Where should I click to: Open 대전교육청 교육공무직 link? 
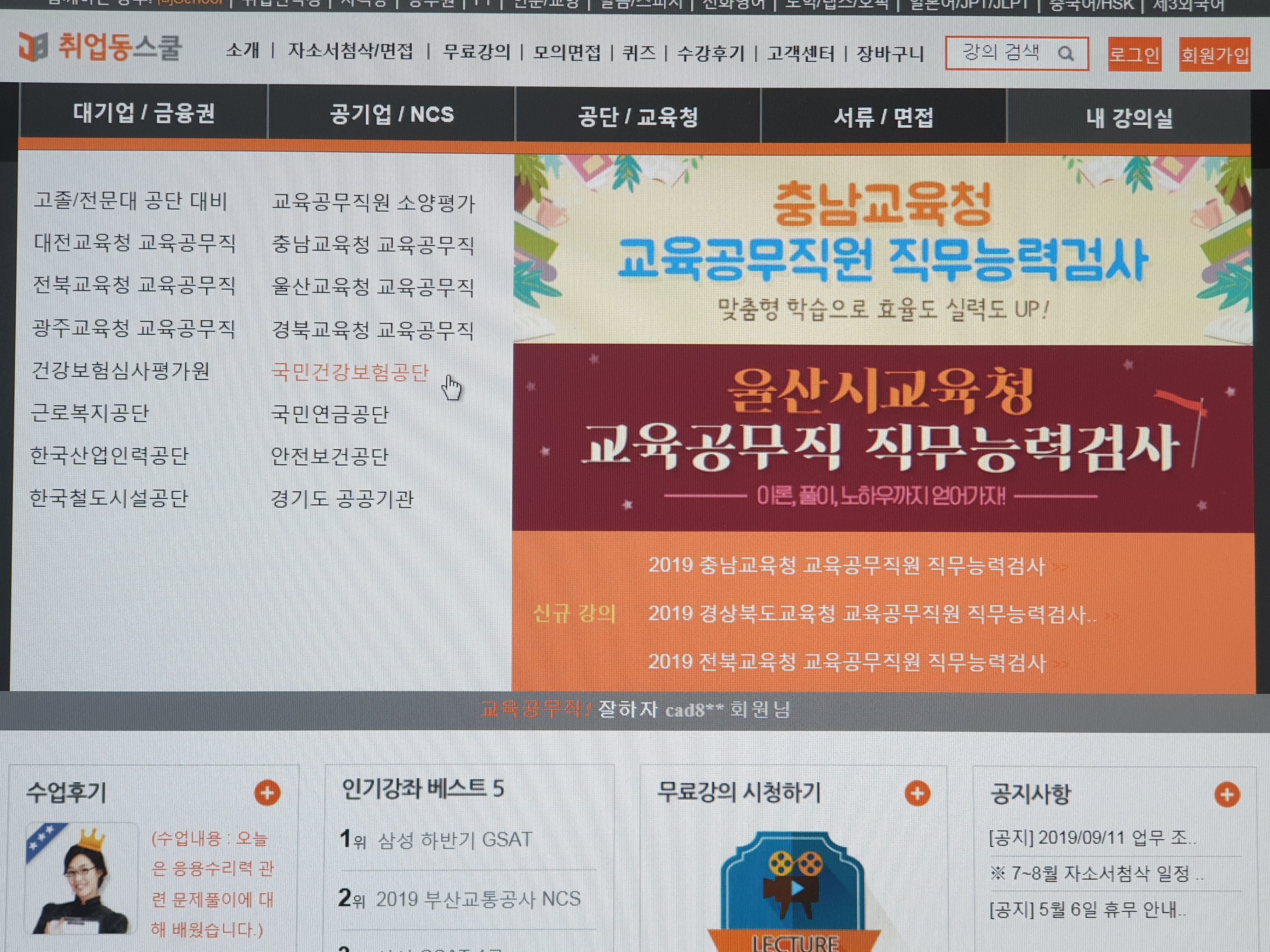pos(134,243)
